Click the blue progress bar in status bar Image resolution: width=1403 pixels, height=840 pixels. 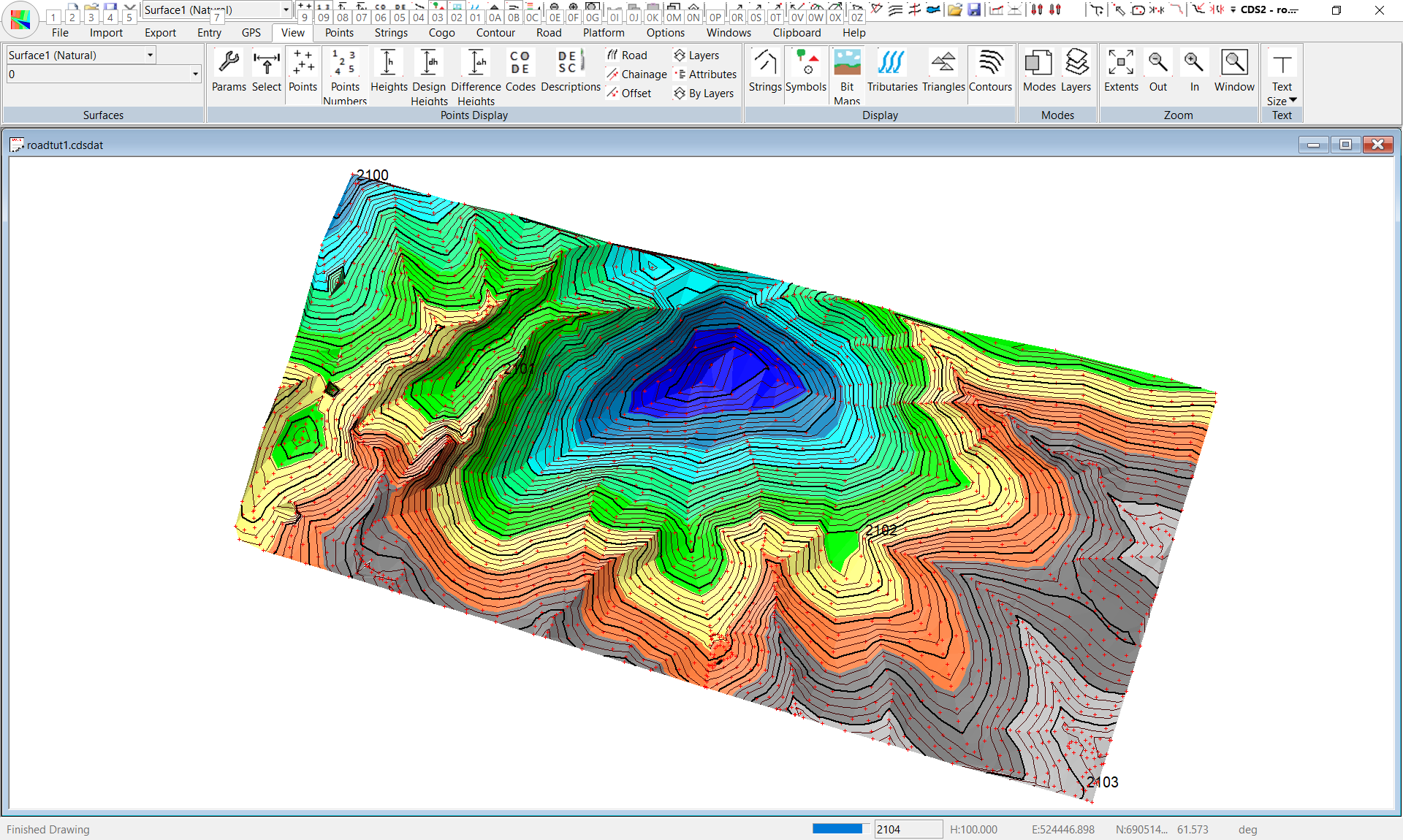pos(837,829)
